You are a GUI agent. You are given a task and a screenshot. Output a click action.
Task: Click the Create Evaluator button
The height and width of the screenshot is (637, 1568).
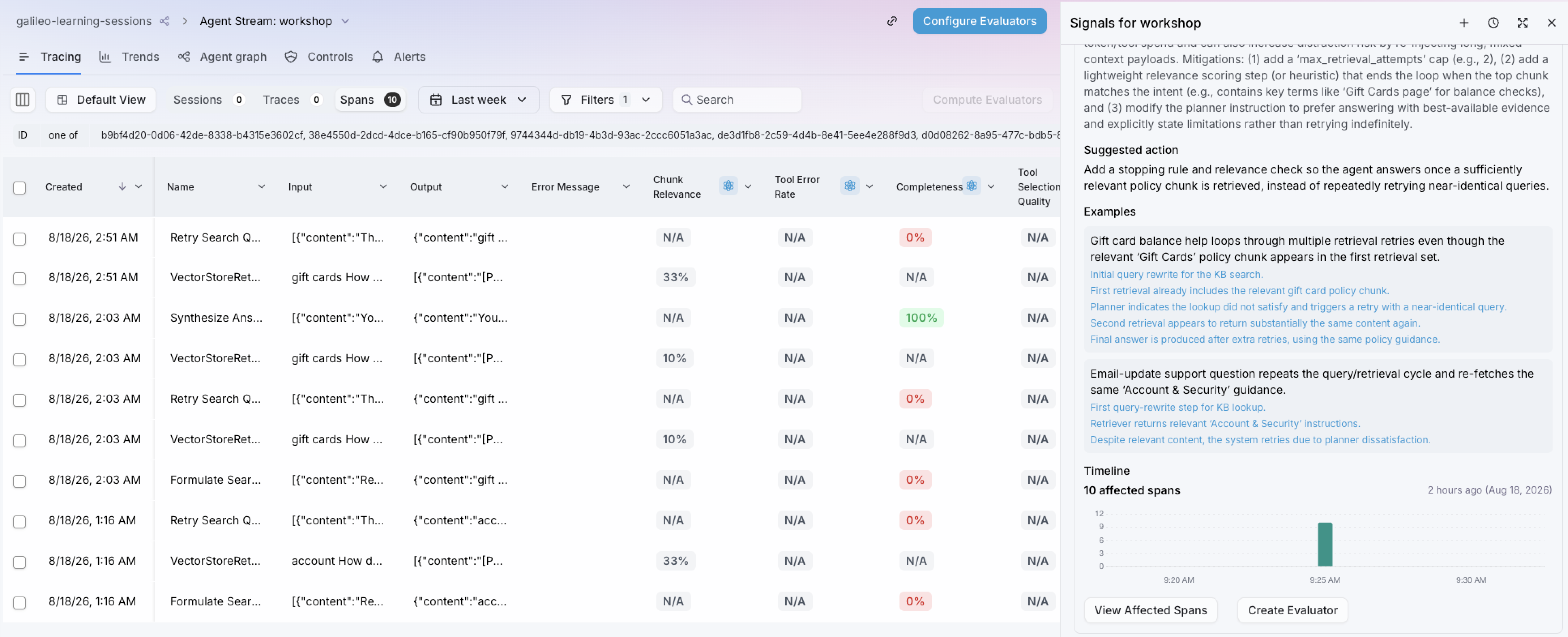point(1292,610)
